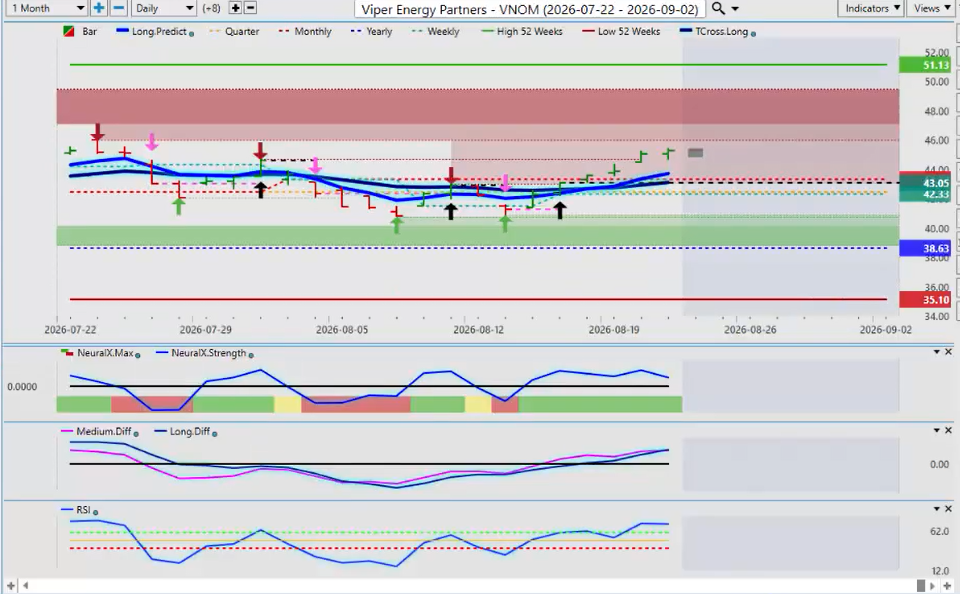Click the NeuralX.Strength settings dot
This screenshot has height=594, width=960.
(251, 355)
